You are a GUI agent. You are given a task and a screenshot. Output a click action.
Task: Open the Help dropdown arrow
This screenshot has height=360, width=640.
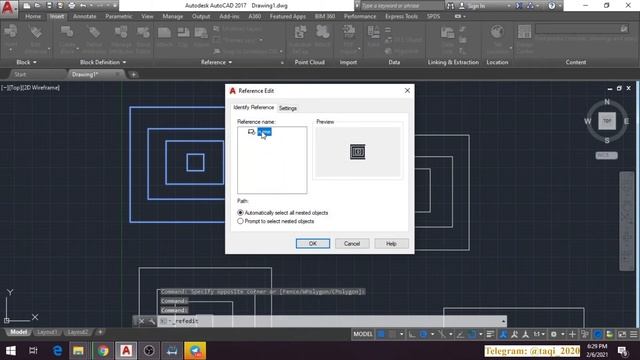pyautogui.click(x=559, y=6)
